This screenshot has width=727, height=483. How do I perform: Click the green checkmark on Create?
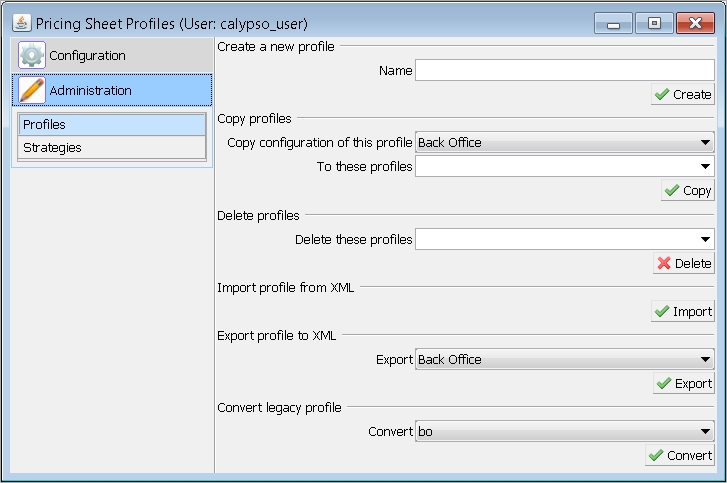[662, 95]
